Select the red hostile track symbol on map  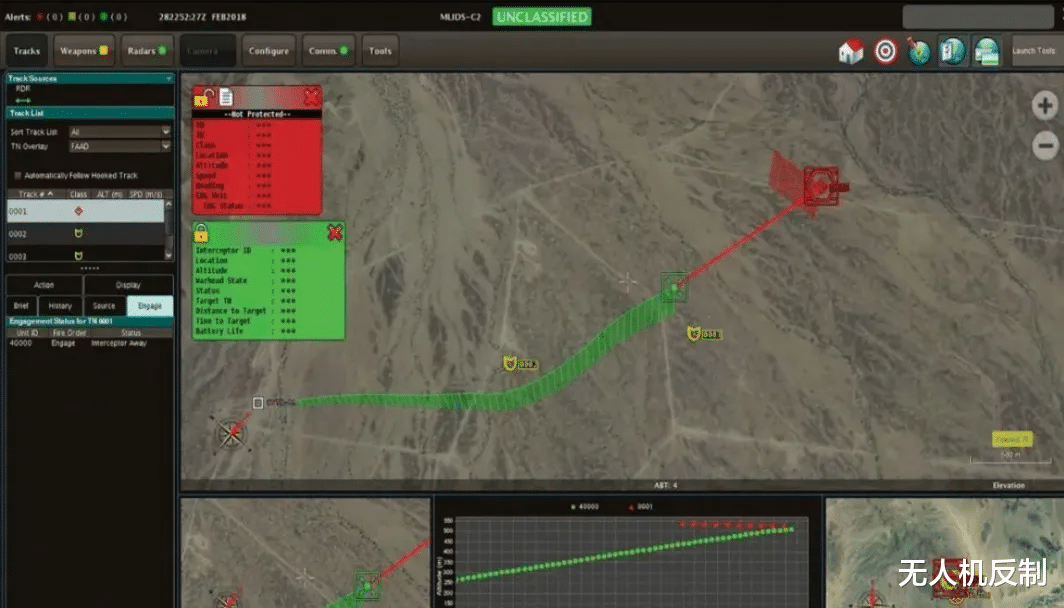pyautogui.click(x=820, y=185)
